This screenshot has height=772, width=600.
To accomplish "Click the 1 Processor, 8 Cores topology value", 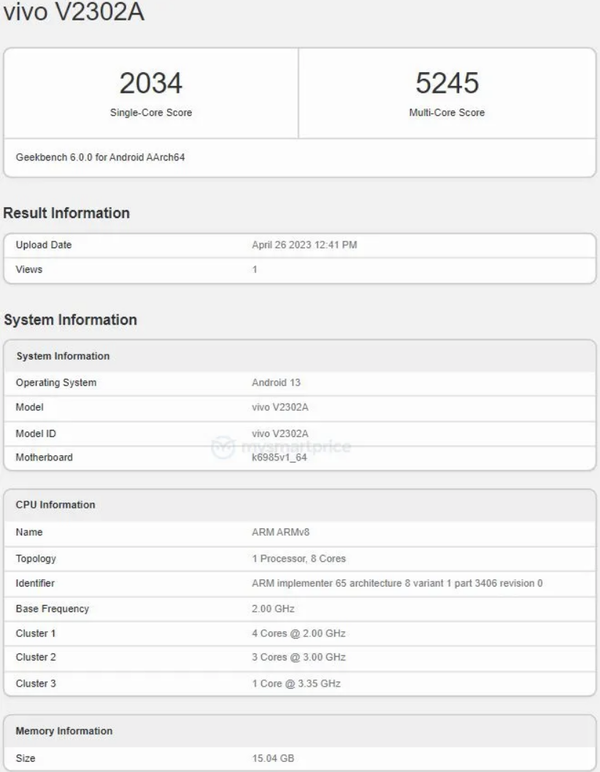I will 299,558.
